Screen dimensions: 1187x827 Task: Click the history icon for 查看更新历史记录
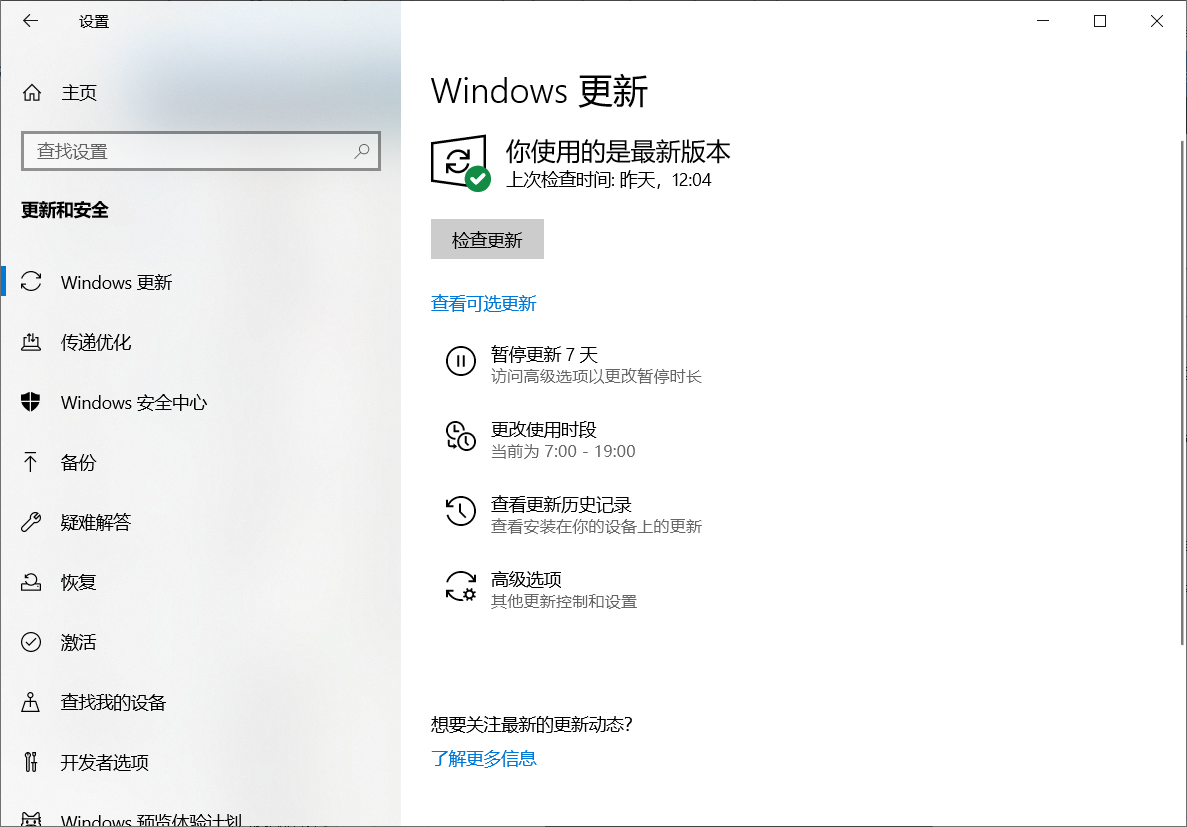pyautogui.click(x=460, y=511)
